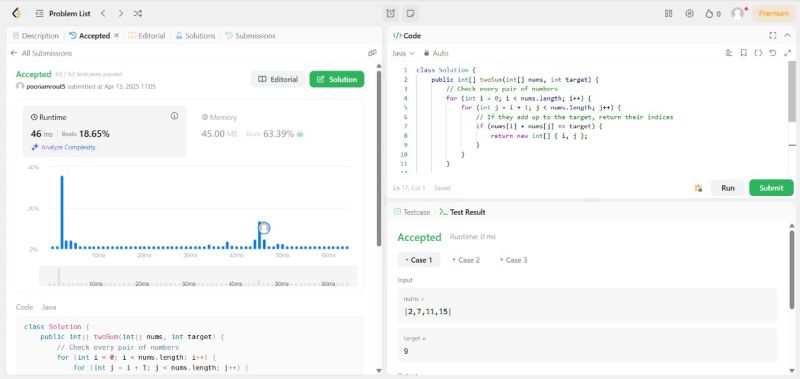Reset code to default icon
The width and height of the screenshot is (800, 379).
(x=772, y=53)
